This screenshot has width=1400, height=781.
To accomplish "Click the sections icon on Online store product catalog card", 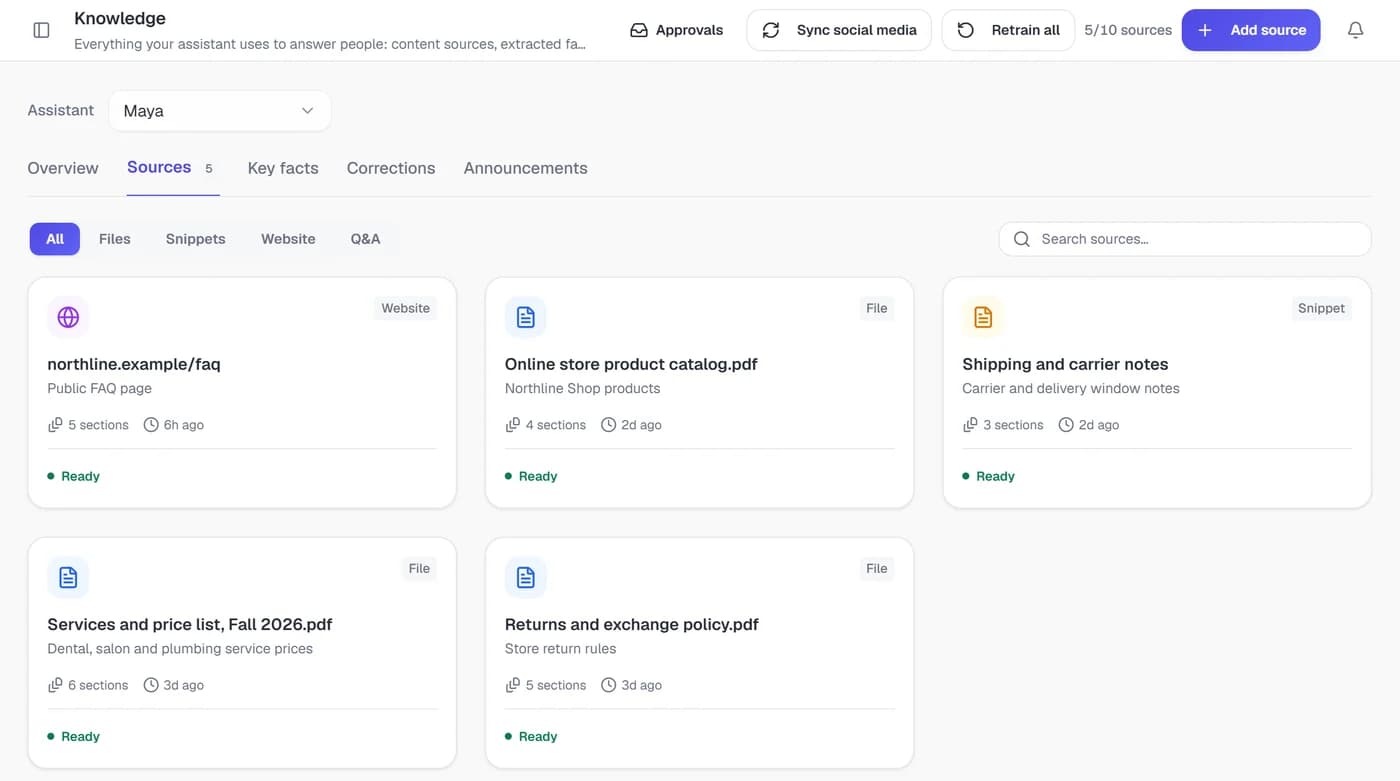I will click(x=513, y=425).
